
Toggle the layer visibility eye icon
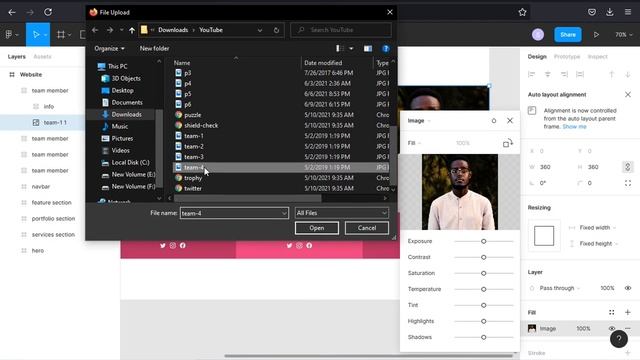click(x=628, y=288)
